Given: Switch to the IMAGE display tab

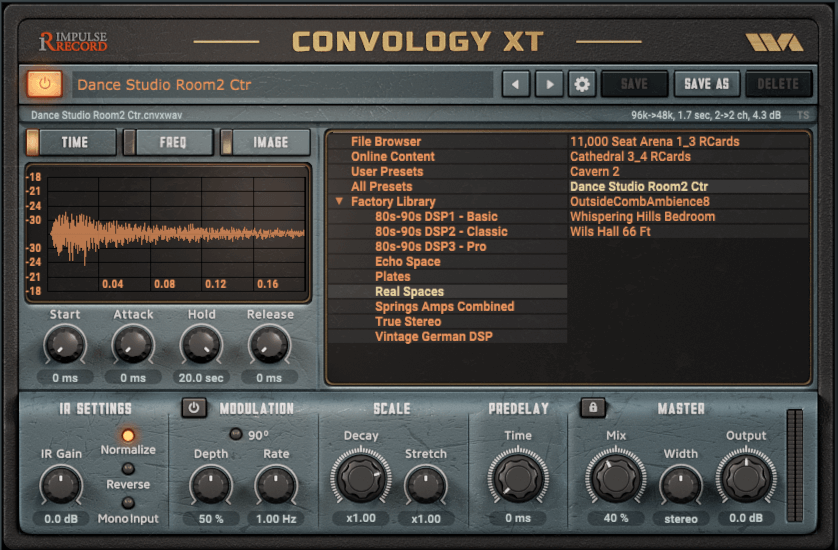Looking at the screenshot, I should pos(267,143).
